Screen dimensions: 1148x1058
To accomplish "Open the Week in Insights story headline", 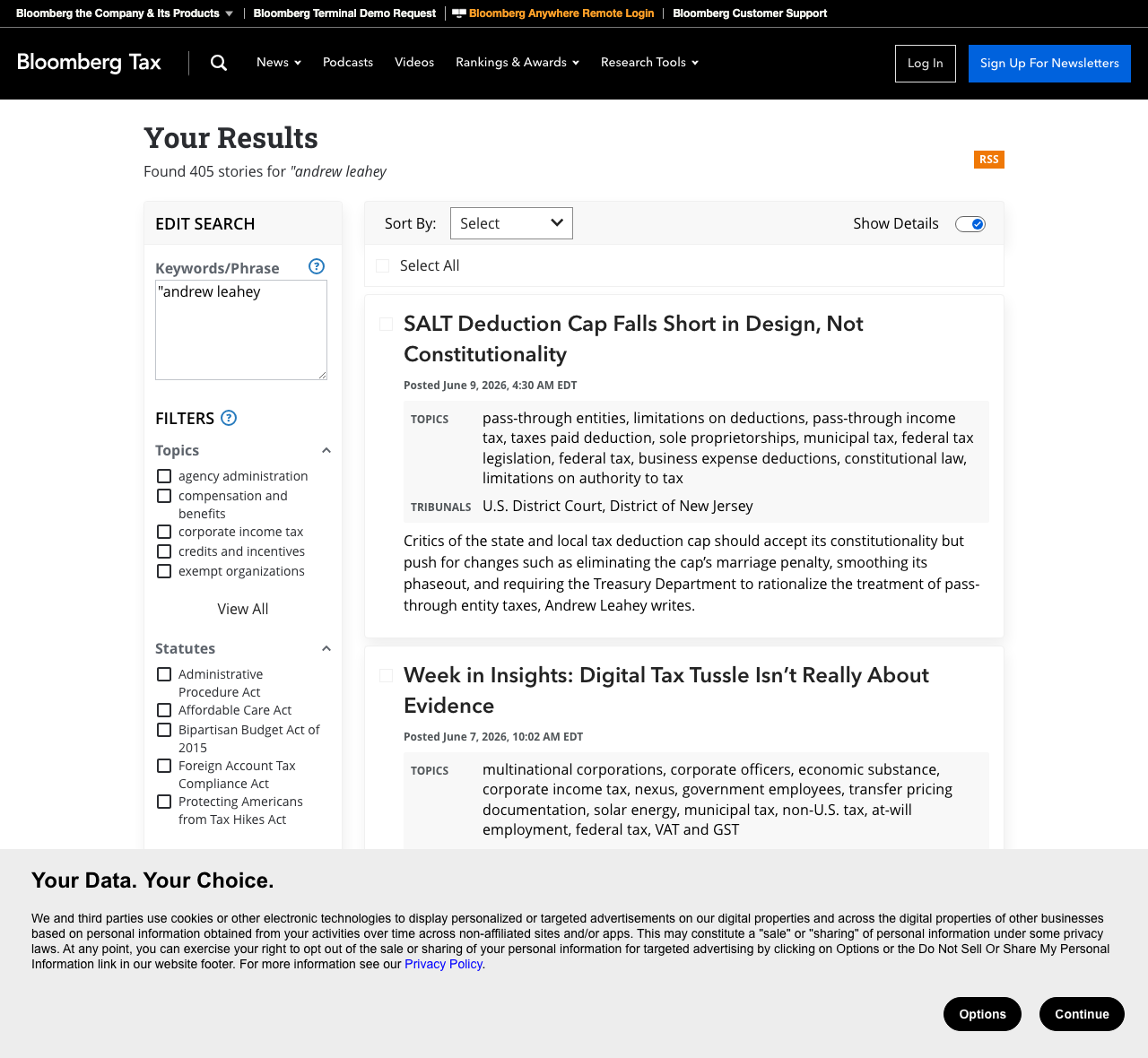I will (666, 690).
